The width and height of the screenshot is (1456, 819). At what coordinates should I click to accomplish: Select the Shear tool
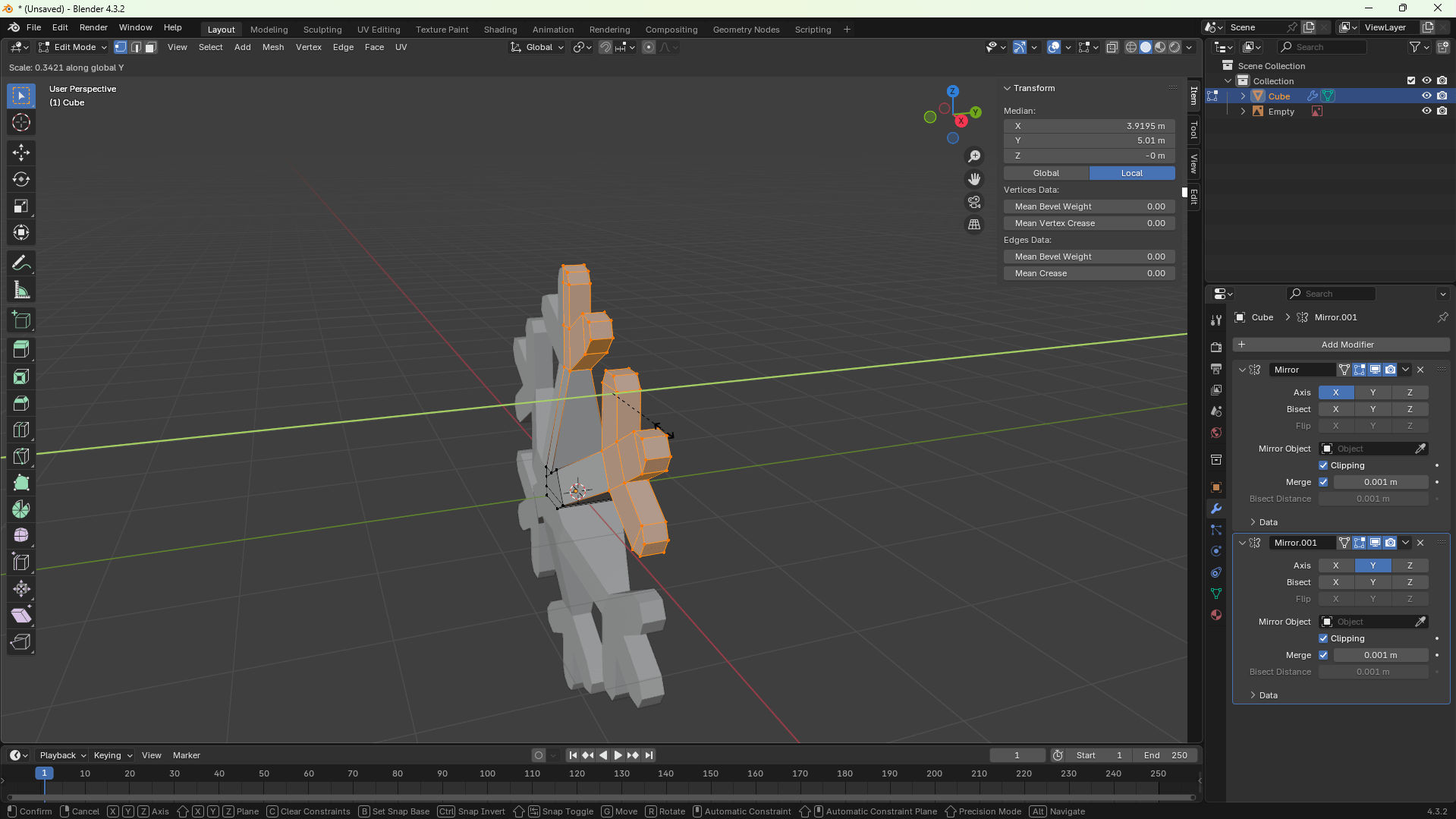pos(21,616)
